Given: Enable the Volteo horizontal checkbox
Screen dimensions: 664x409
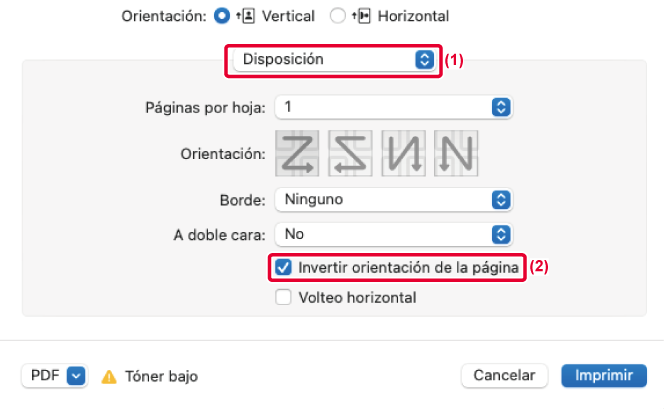Looking at the screenshot, I should [x=284, y=297].
